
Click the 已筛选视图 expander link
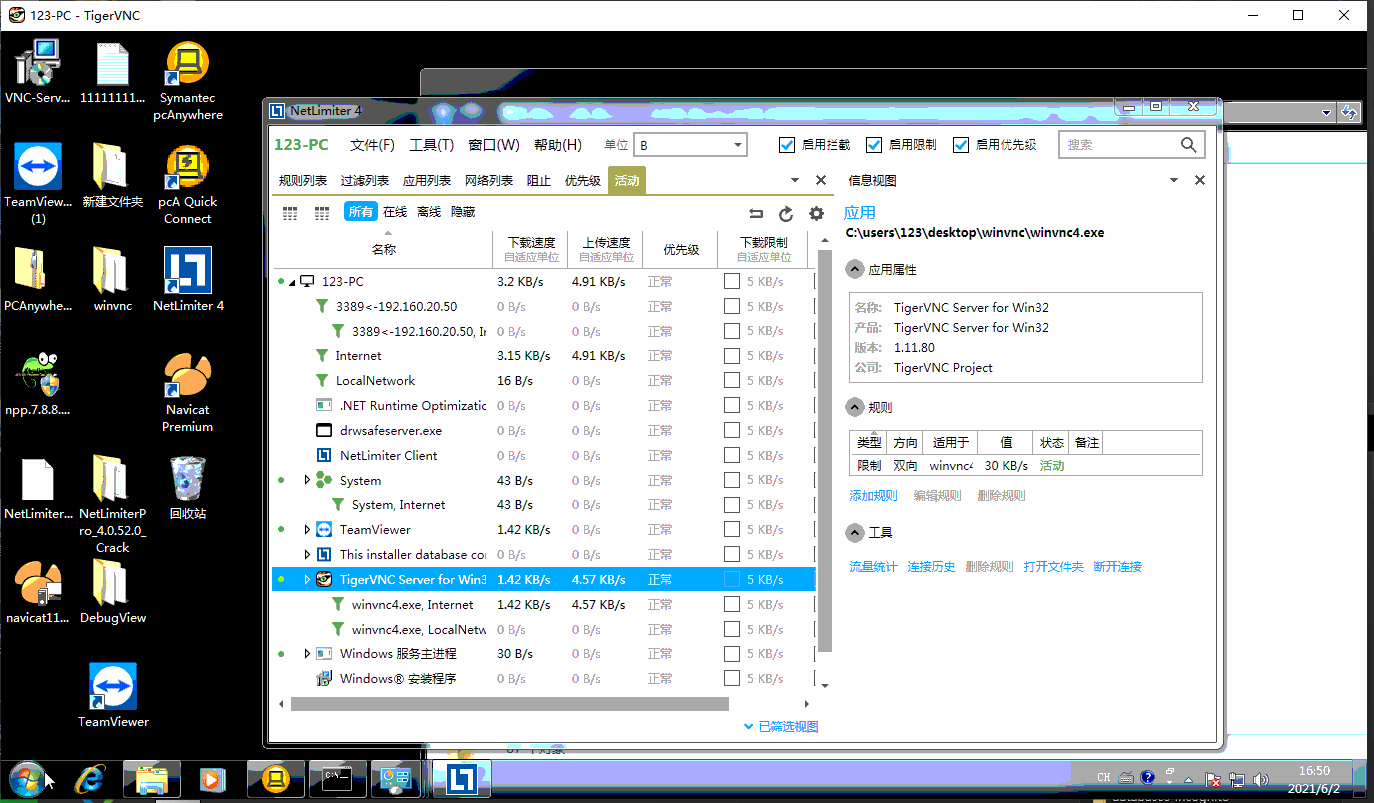tap(781, 727)
